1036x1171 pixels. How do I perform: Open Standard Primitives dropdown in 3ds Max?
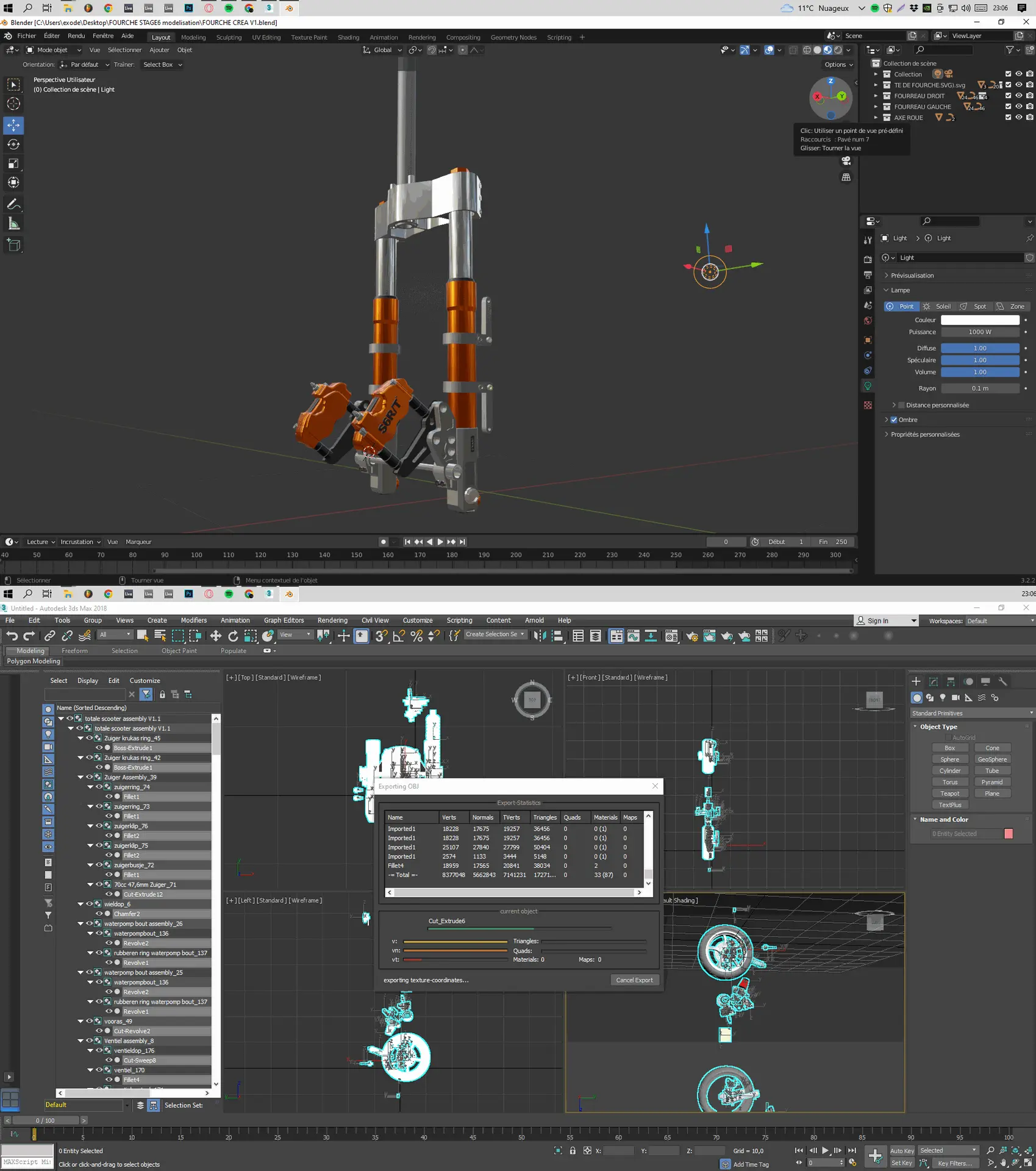971,713
